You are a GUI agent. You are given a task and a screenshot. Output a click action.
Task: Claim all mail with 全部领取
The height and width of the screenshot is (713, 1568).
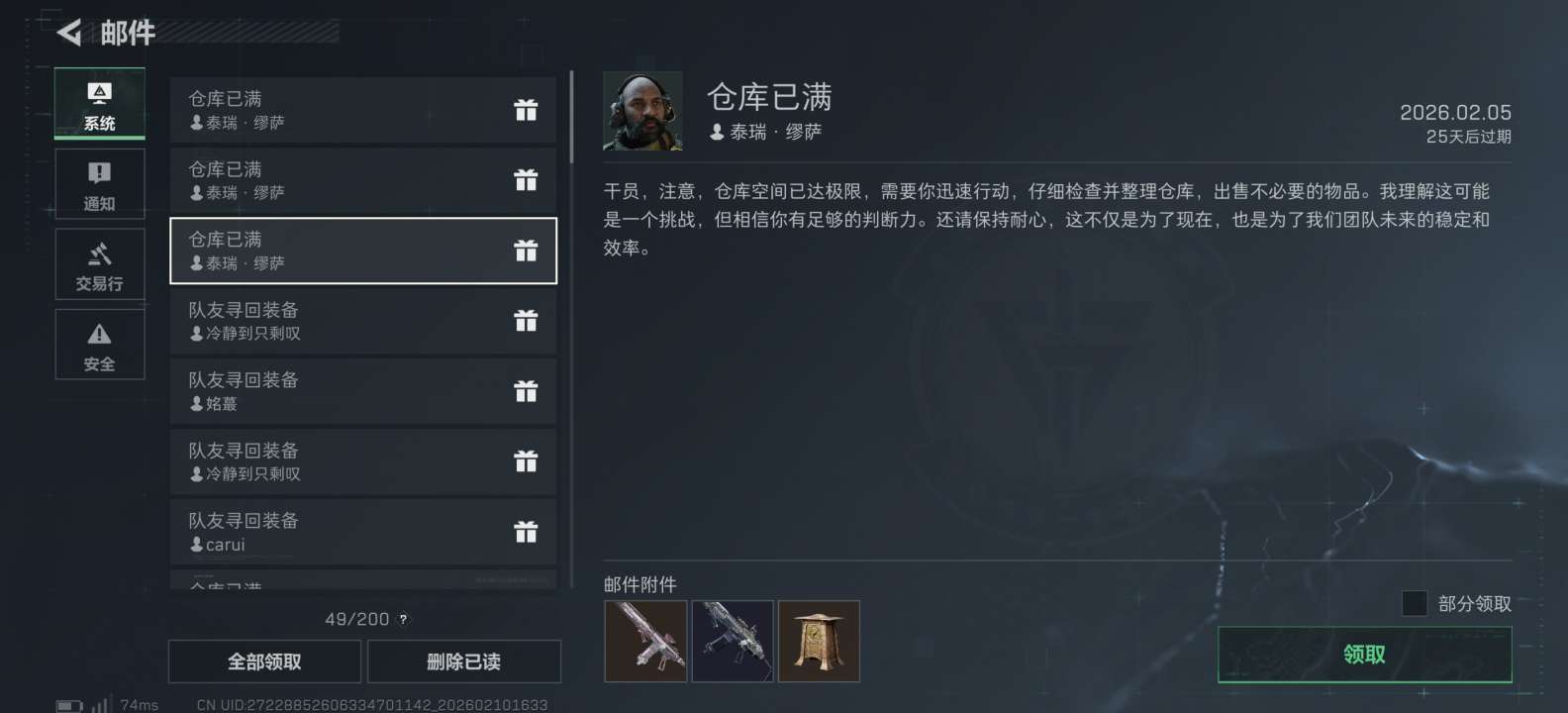click(264, 662)
